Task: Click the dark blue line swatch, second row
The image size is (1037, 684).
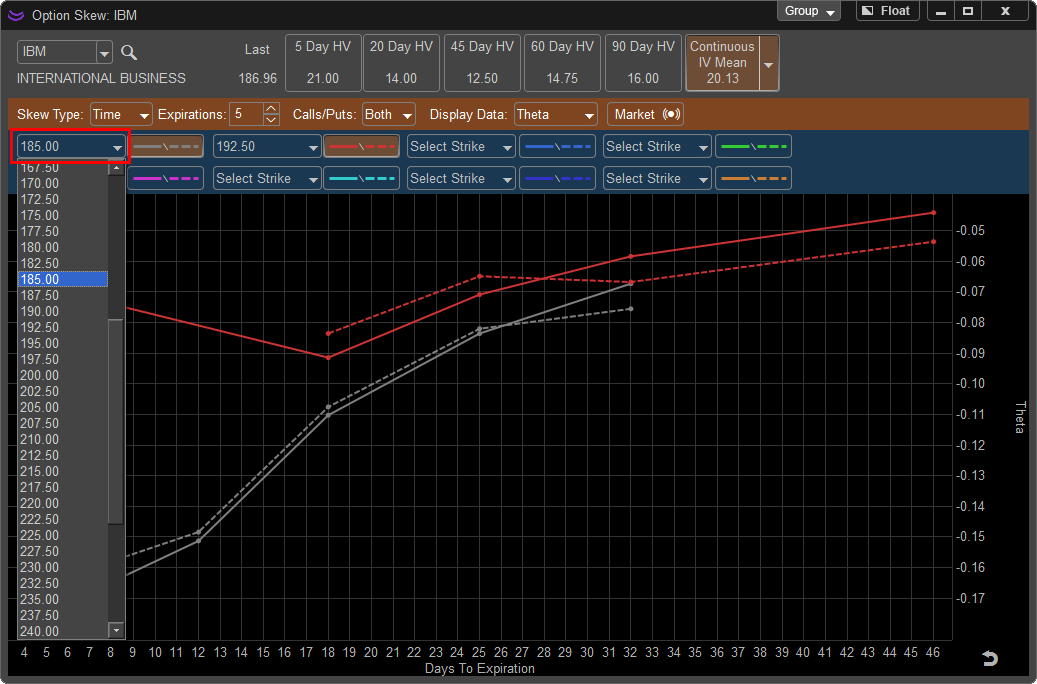Action: coord(558,179)
